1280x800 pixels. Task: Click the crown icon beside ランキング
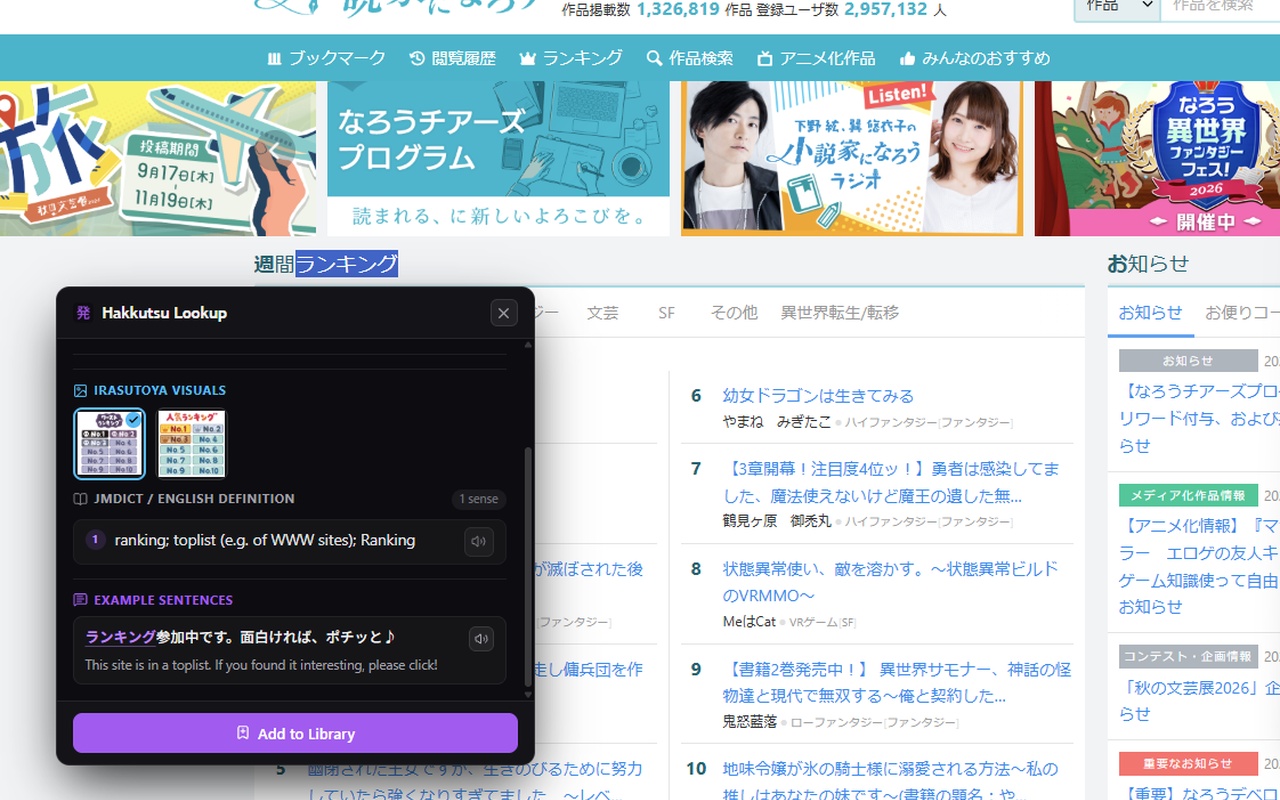click(528, 59)
